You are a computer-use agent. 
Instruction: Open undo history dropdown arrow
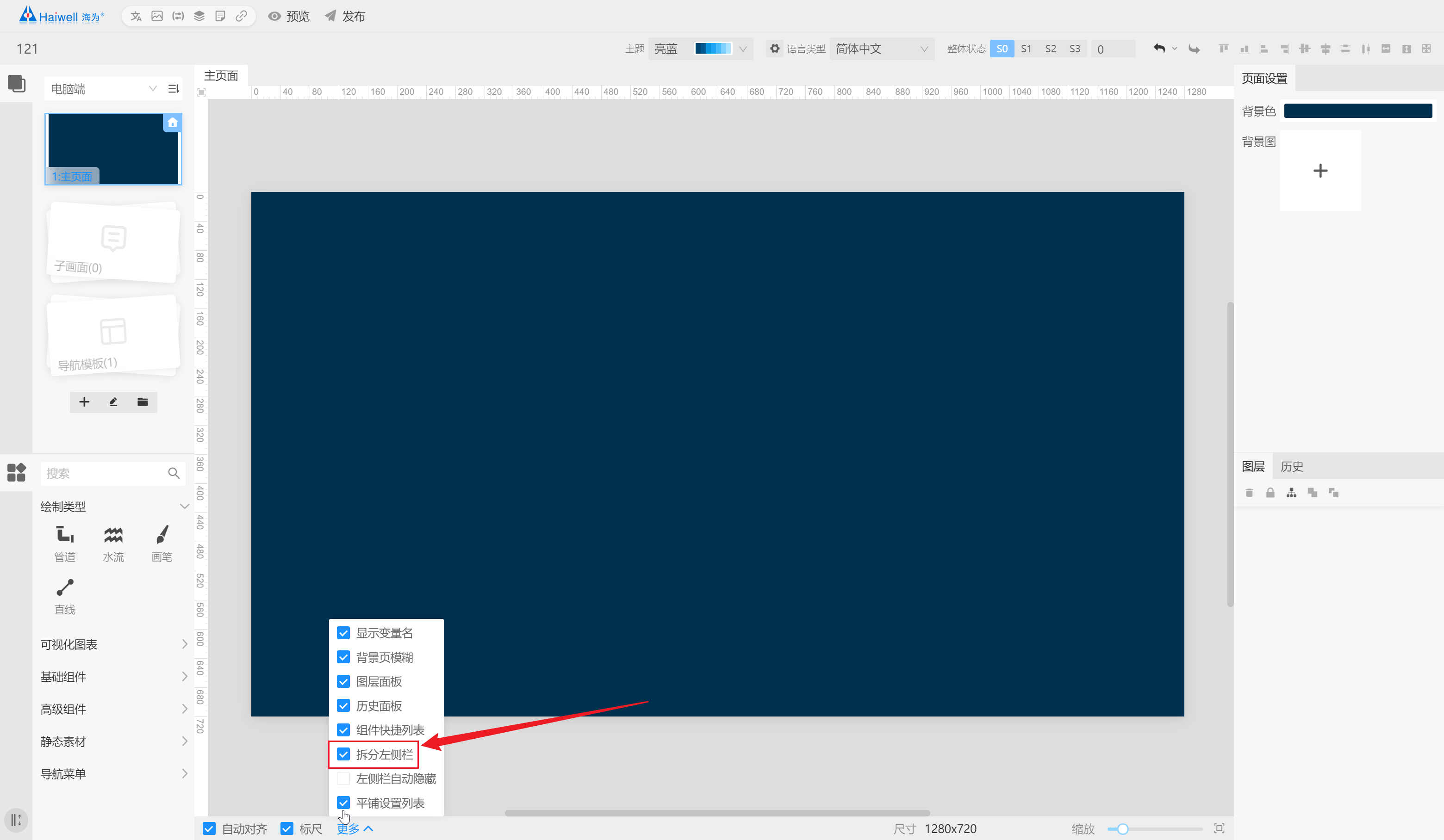(1175, 49)
